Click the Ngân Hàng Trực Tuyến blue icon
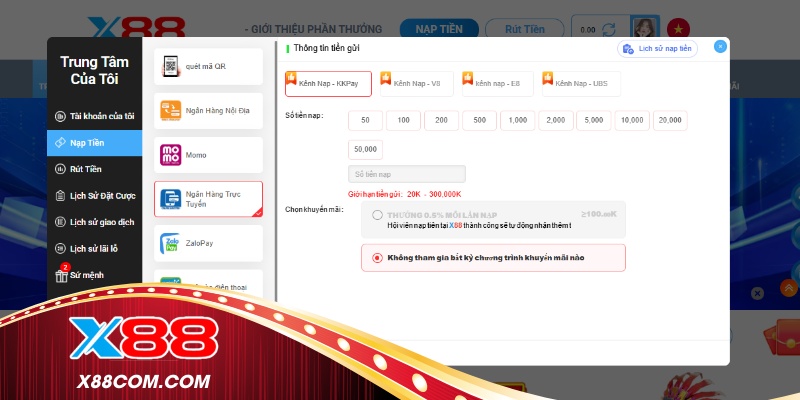This screenshot has height=400, width=800. tap(170, 199)
